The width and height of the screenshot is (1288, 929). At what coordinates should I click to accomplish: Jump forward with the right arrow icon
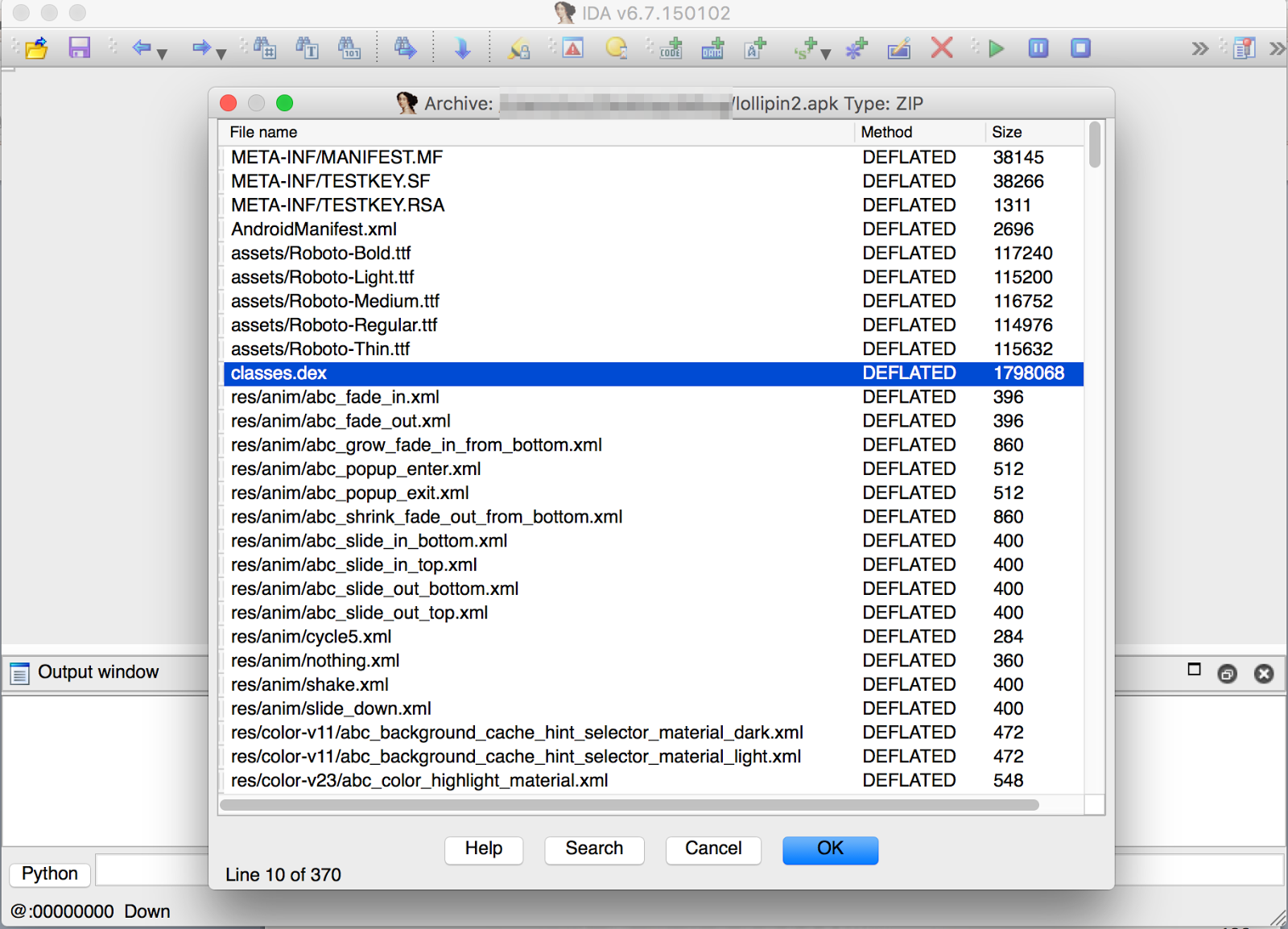coord(201,47)
